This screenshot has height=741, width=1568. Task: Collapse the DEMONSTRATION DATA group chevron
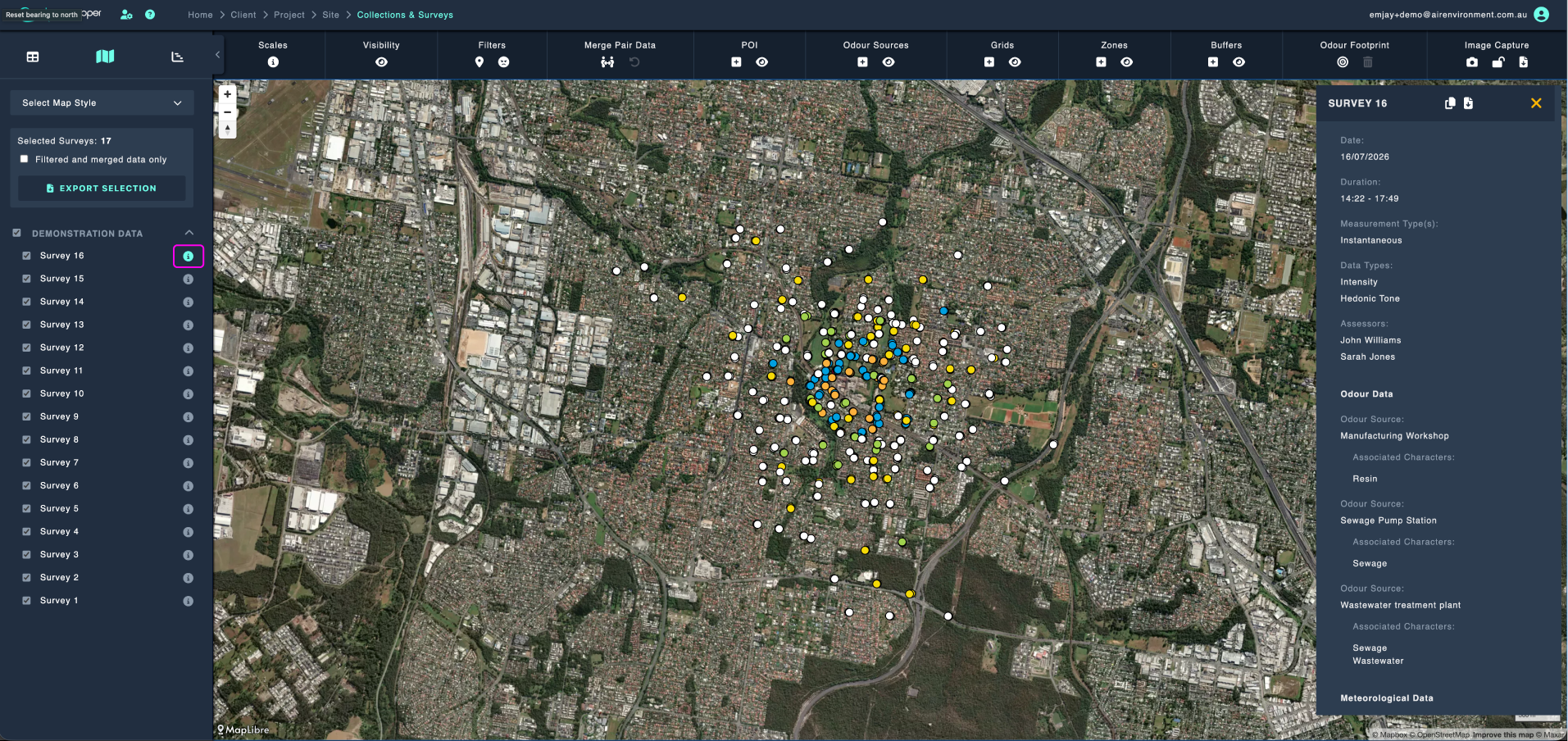tap(189, 233)
